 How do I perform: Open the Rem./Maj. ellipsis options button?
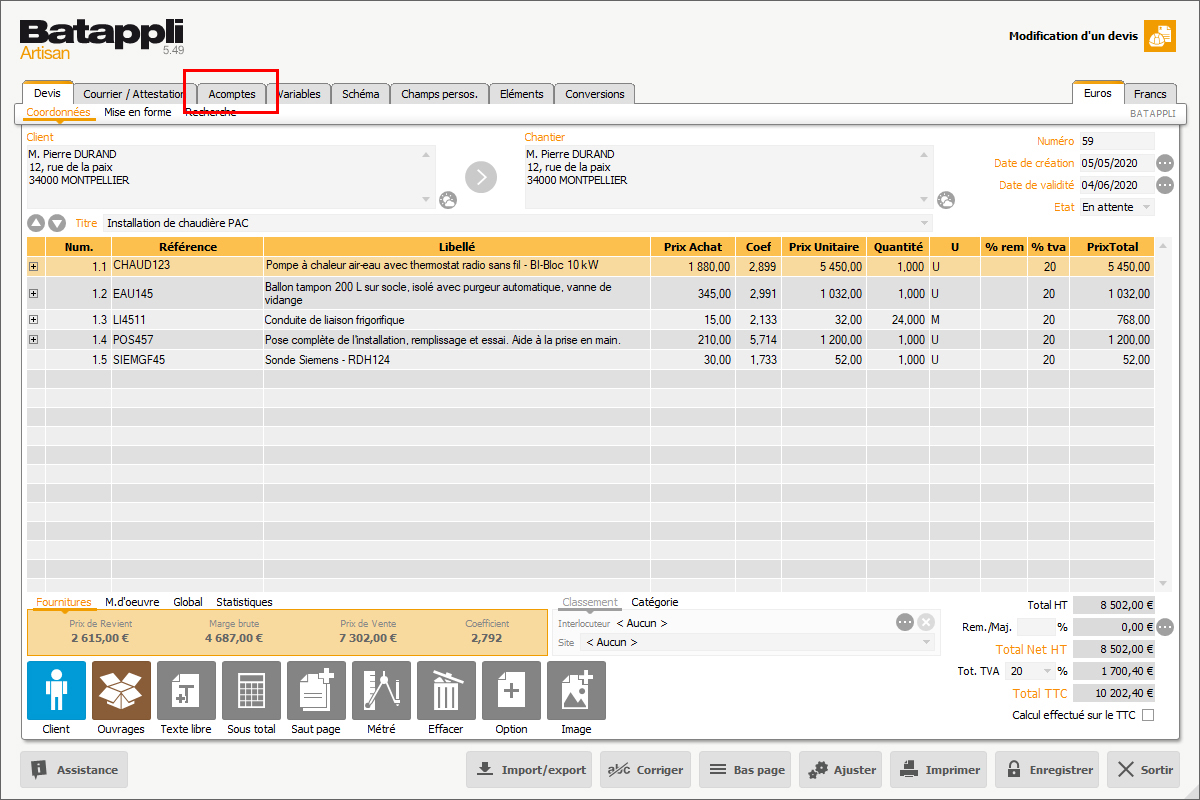[1165, 627]
